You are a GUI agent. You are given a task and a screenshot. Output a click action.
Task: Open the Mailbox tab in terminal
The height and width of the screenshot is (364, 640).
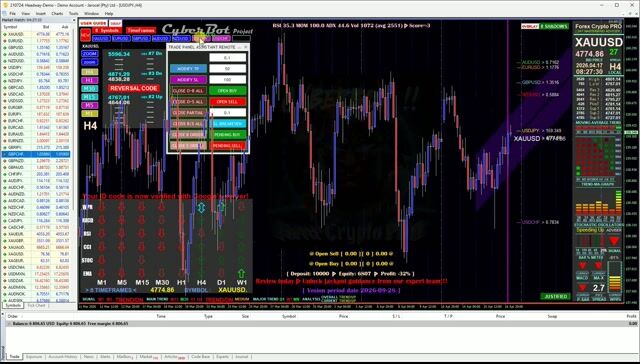point(124,357)
